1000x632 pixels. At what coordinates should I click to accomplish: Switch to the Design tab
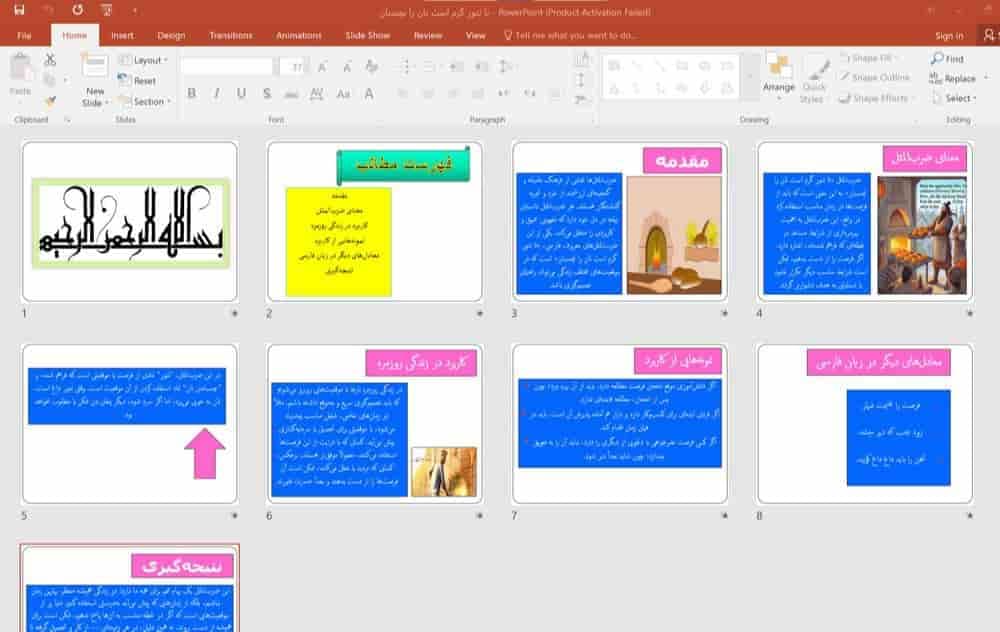[171, 36]
